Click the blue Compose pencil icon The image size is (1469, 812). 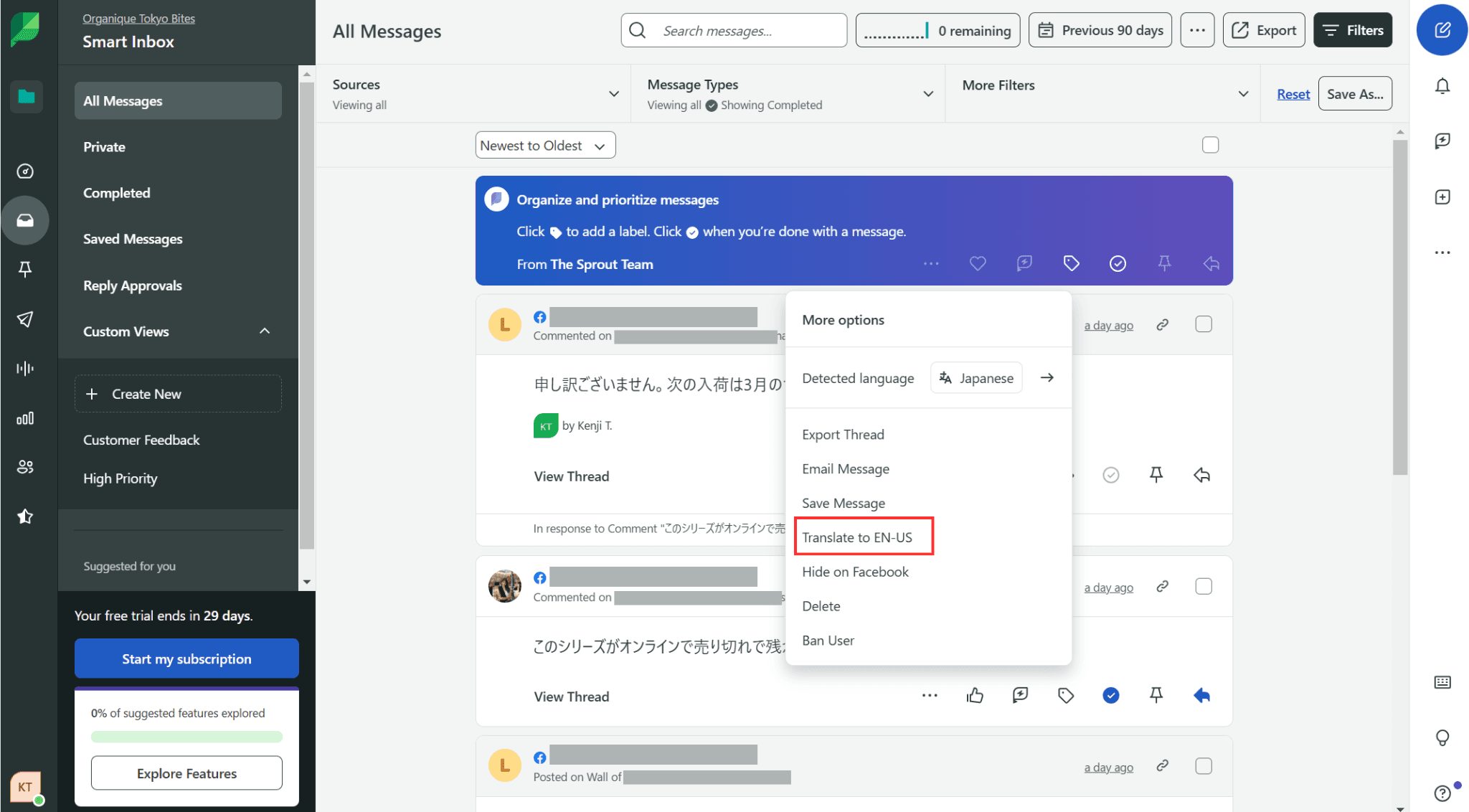click(x=1442, y=30)
